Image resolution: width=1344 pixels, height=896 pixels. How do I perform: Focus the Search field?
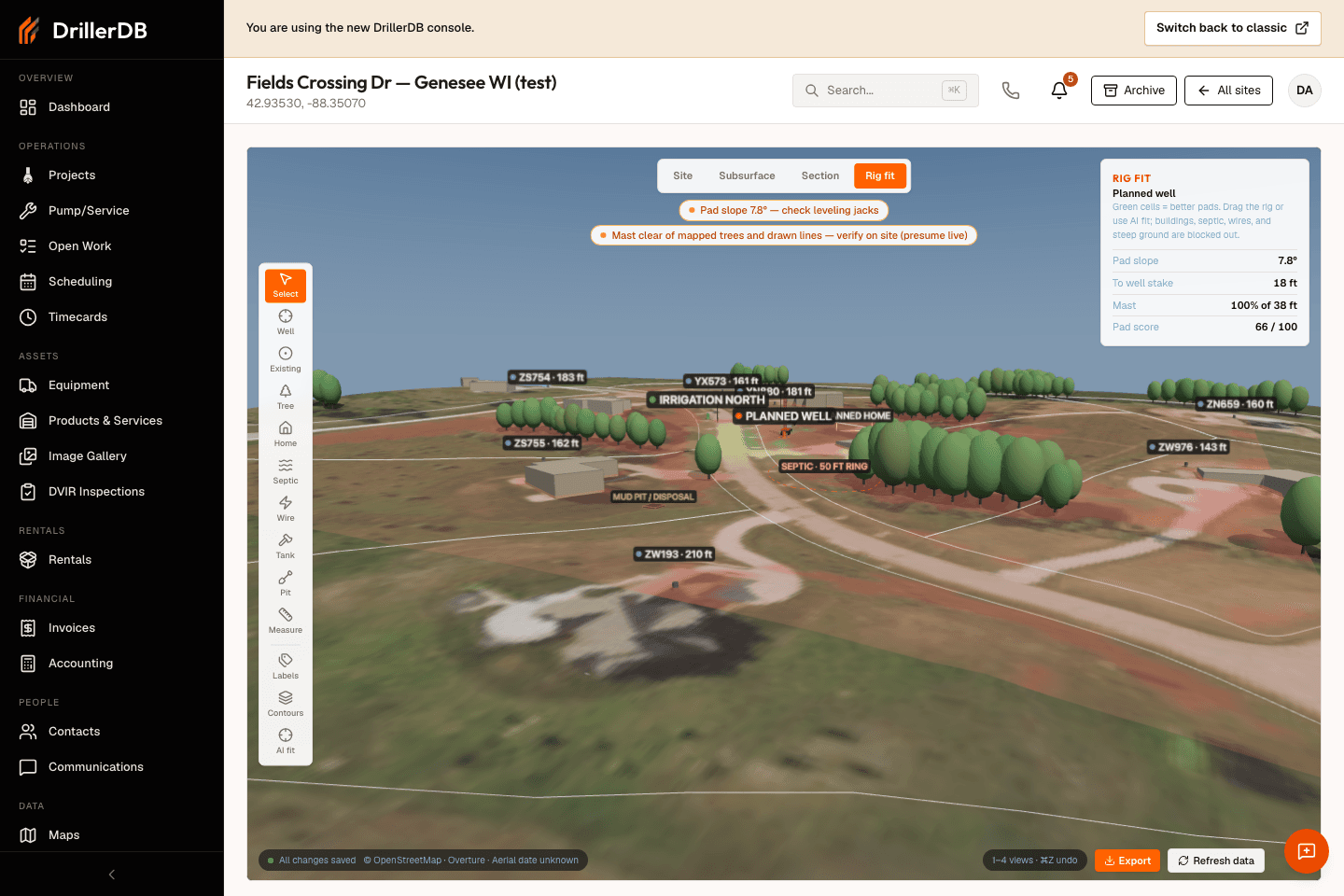885,91
